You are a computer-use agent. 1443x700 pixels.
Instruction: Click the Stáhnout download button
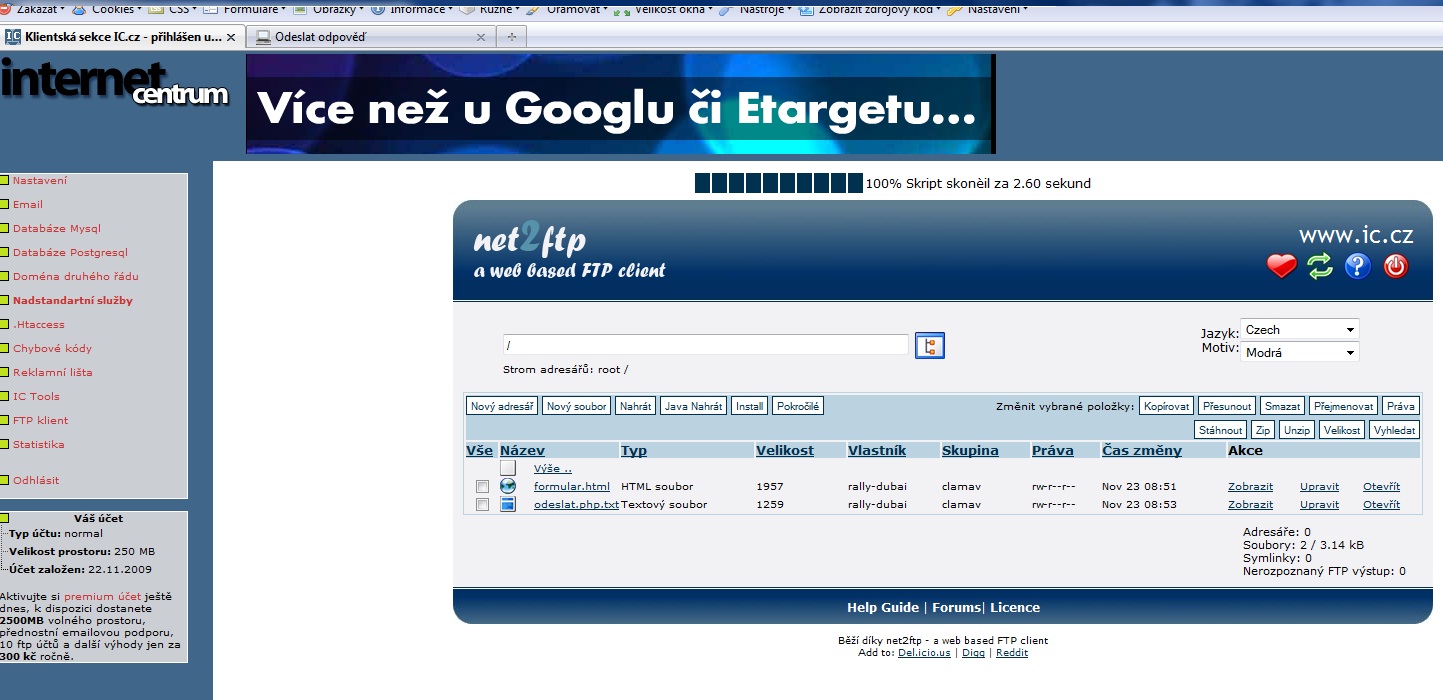point(1221,430)
